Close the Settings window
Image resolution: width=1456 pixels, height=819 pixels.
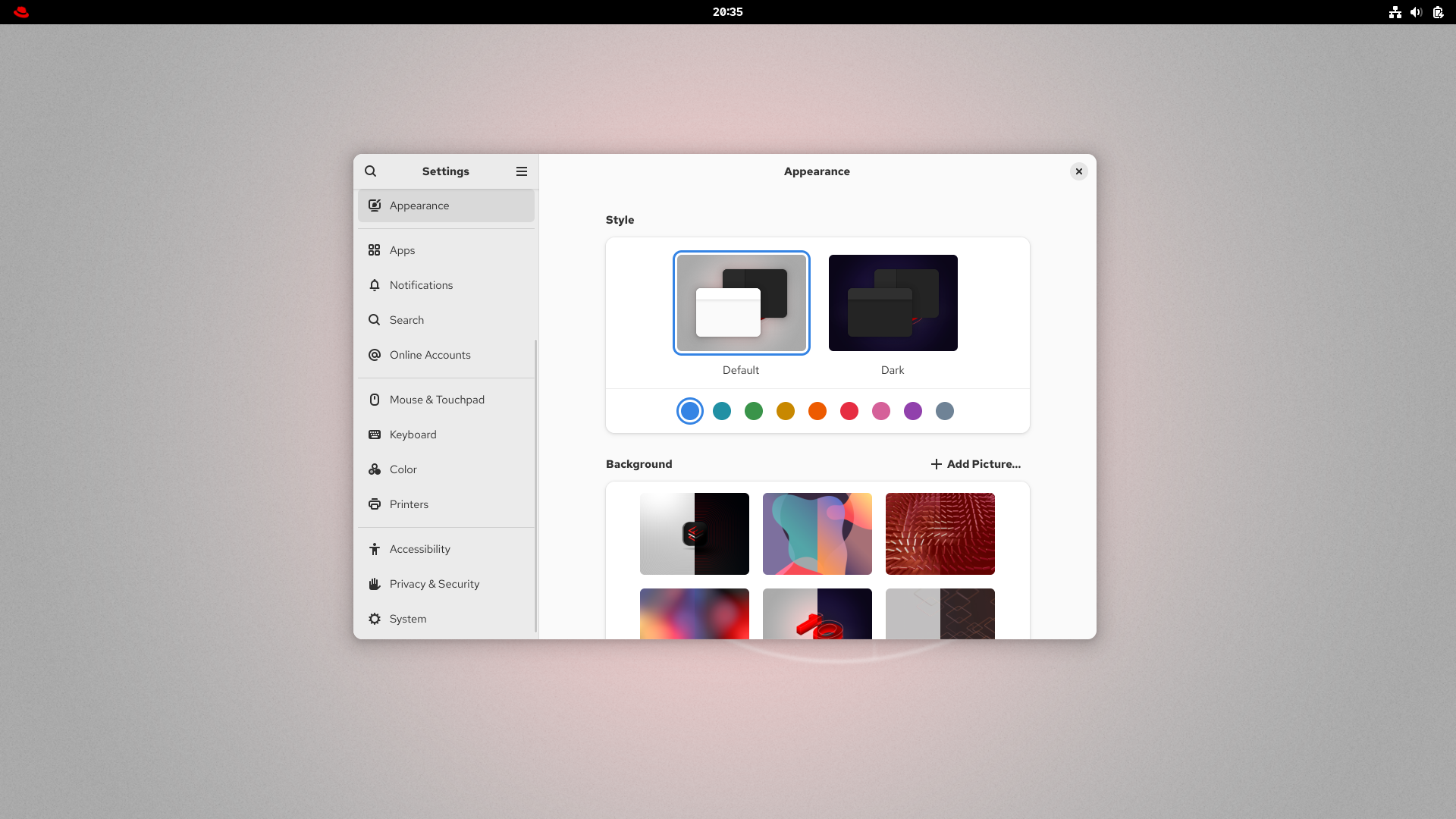[1079, 171]
